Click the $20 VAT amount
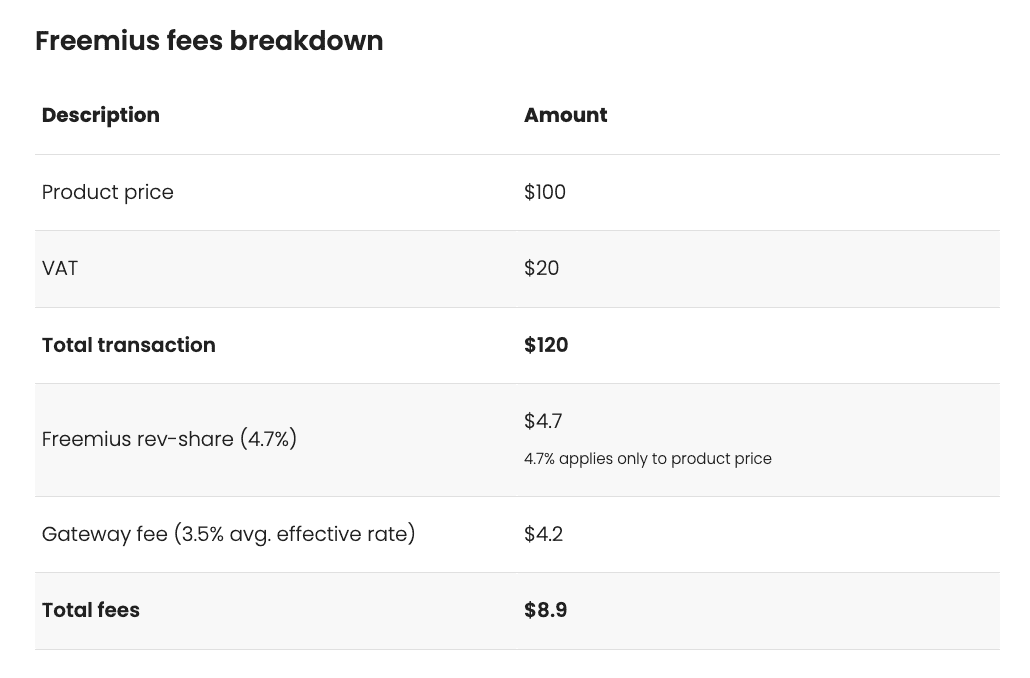1030x678 pixels. tap(541, 268)
